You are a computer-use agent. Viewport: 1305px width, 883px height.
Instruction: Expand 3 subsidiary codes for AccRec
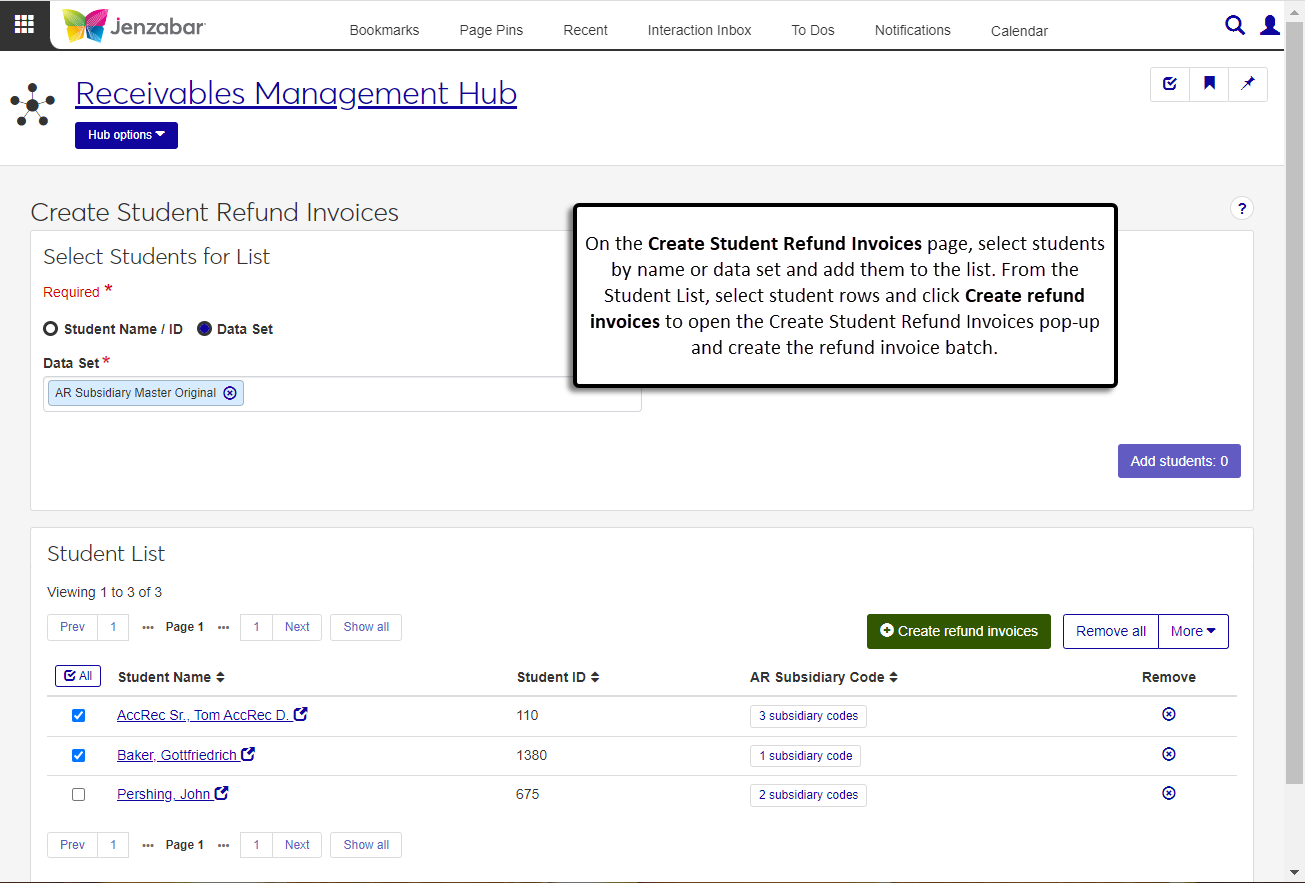pyautogui.click(x=808, y=716)
